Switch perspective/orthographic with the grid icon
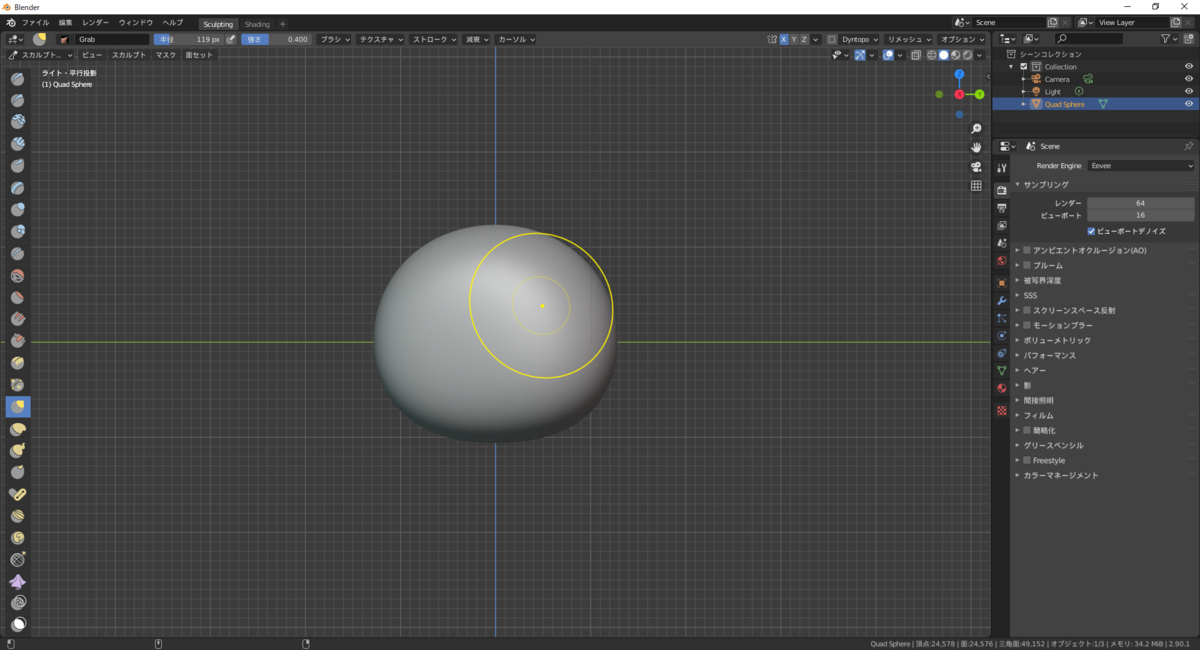 tap(976, 186)
